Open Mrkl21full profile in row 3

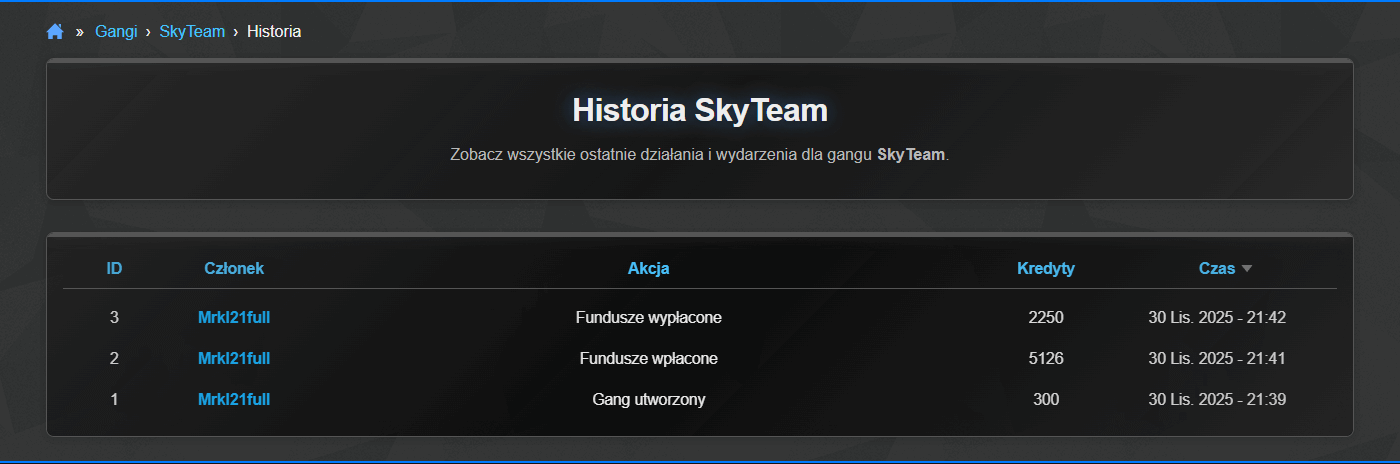(234, 317)
